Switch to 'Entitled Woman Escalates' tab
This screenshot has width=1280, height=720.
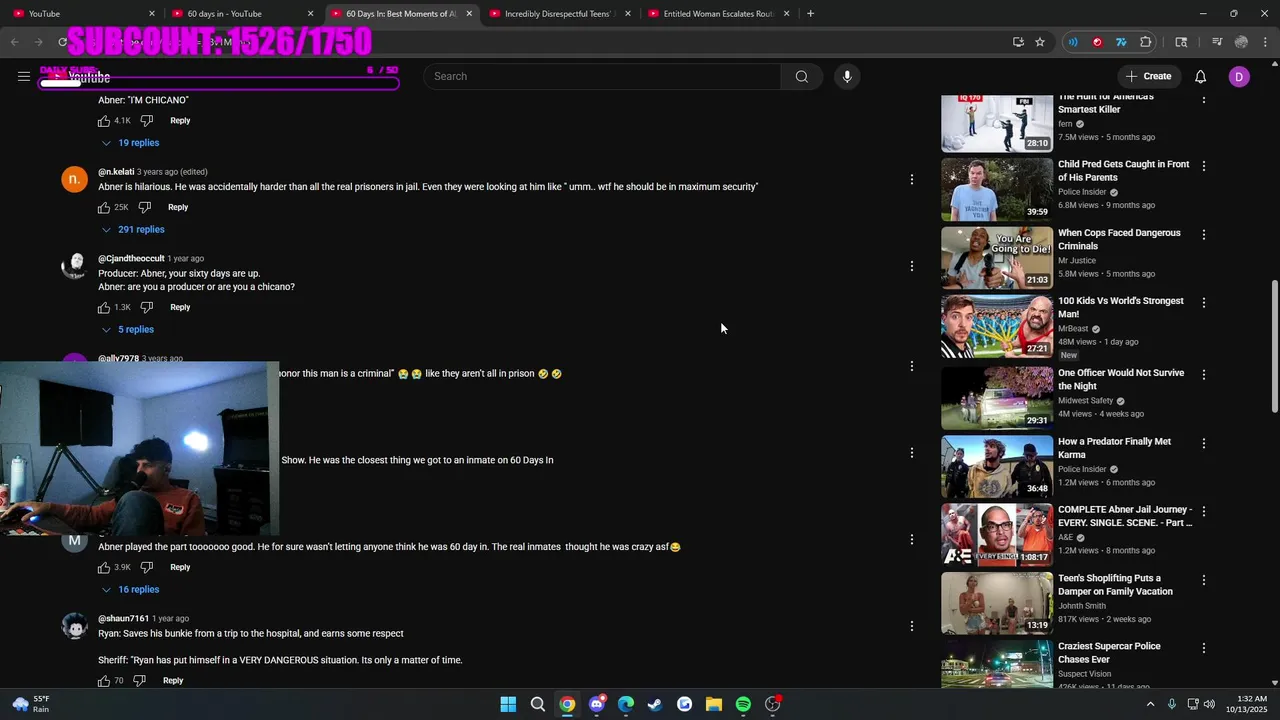pyautogui.click(x=718, y=14)
